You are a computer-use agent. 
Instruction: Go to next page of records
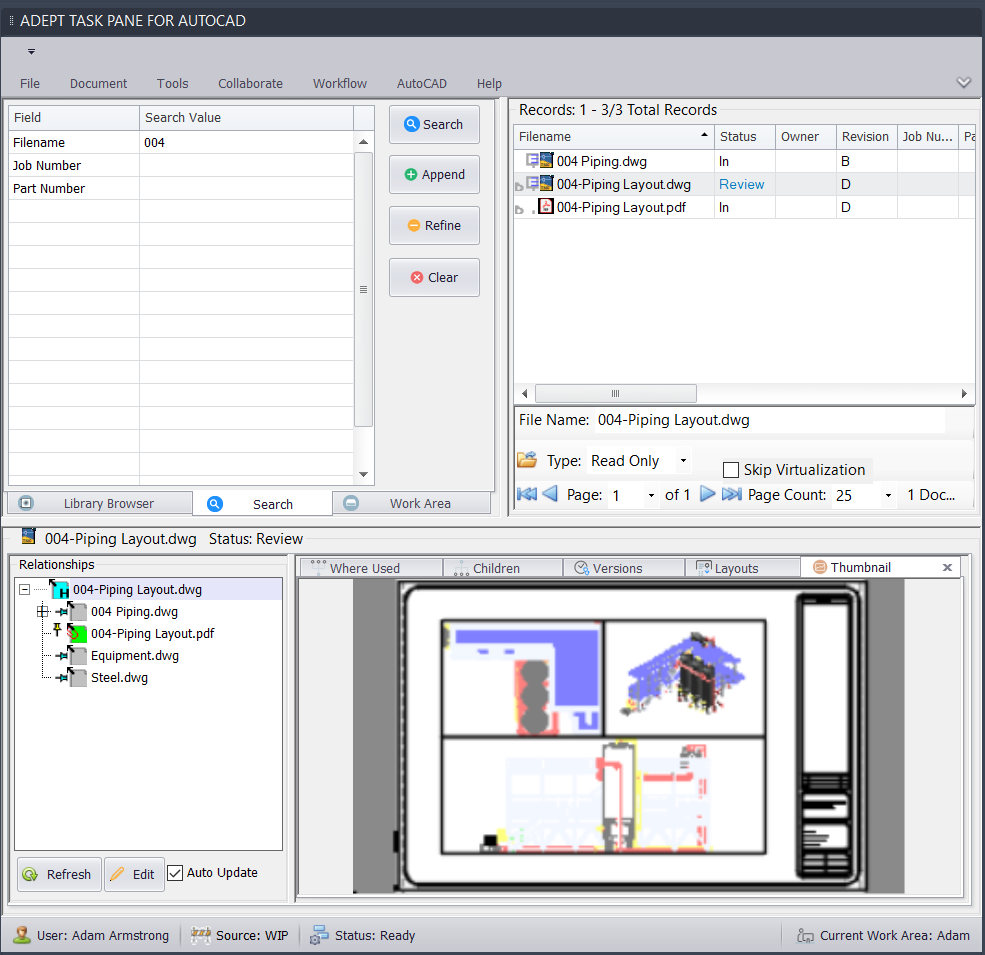coord(708,494)
